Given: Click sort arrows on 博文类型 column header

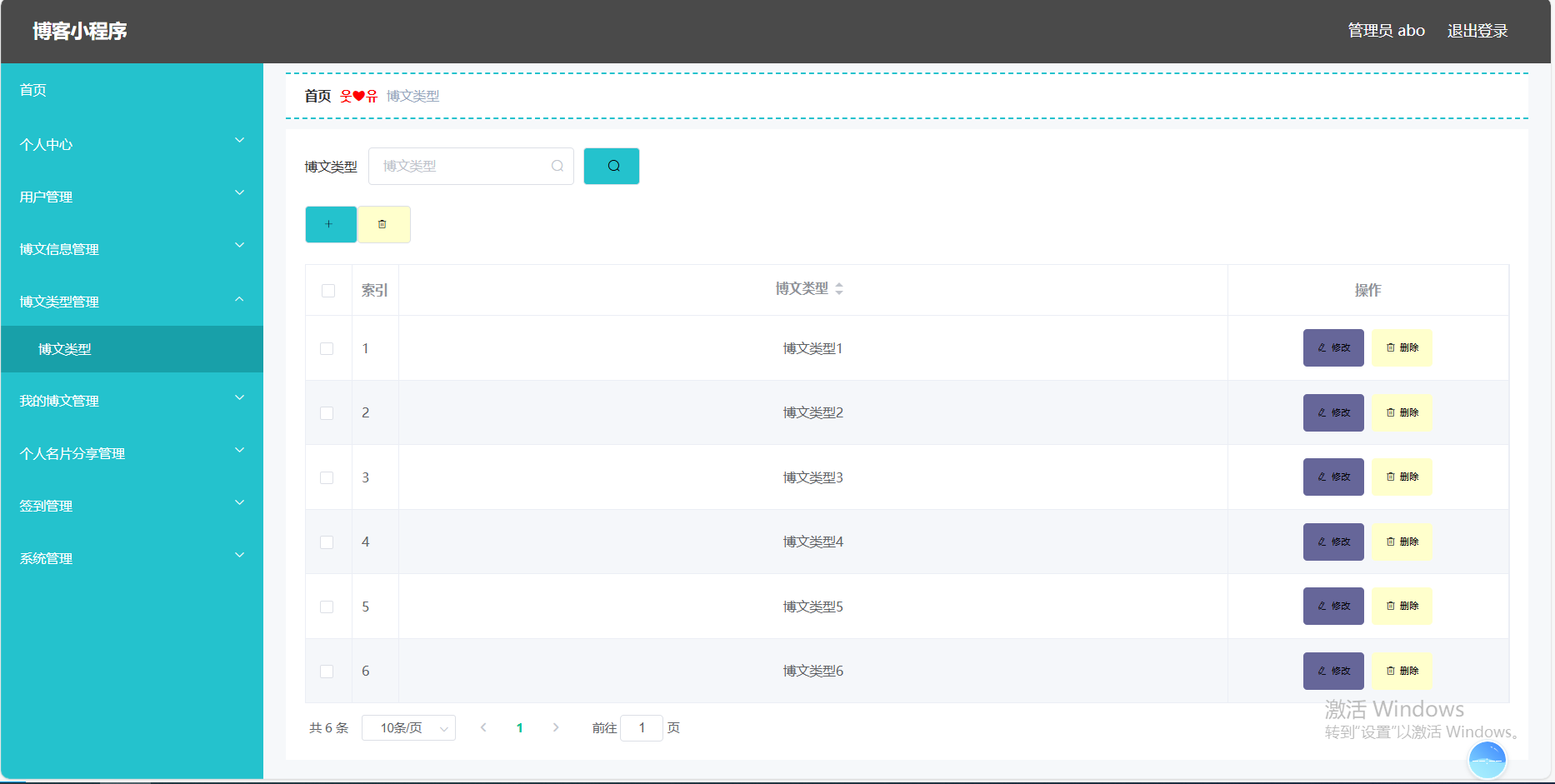Looking at the screenshot, I should point(839,289).
